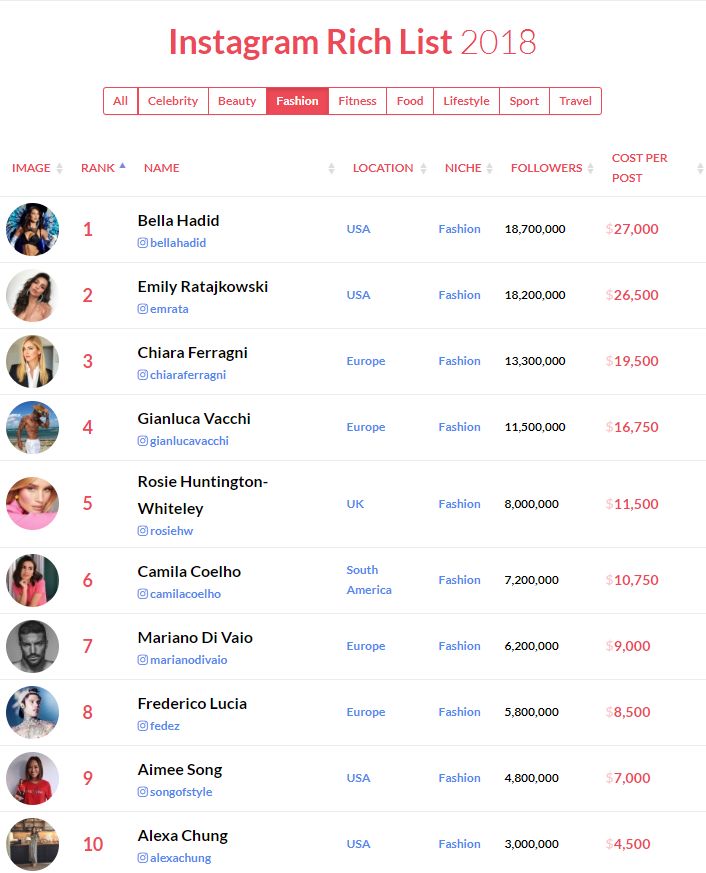Sort by Cost Per Post header
706x873 pixels.
tap(640, 168)
